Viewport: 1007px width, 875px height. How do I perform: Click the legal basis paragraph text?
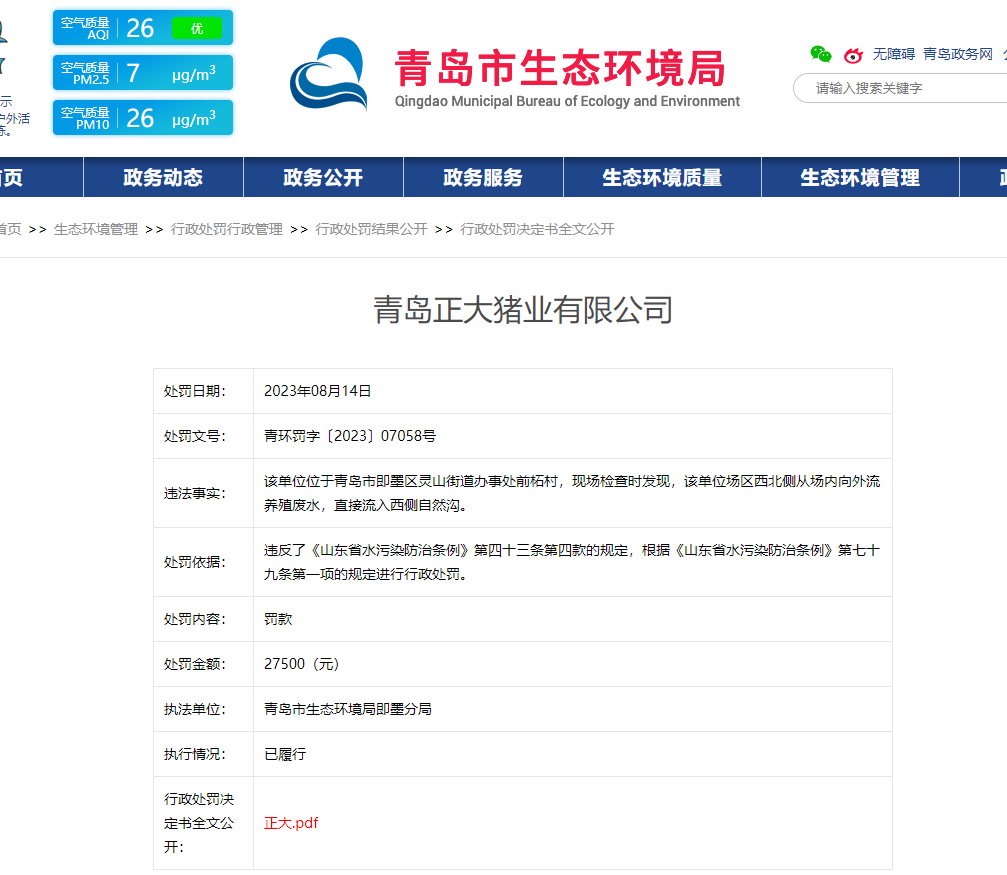[572, 562]
